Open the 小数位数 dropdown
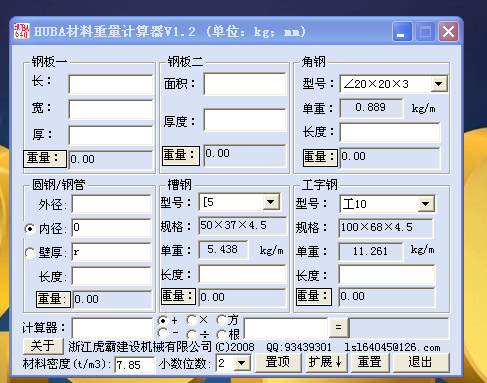The image size is (487, 383). tap(242, 362)
